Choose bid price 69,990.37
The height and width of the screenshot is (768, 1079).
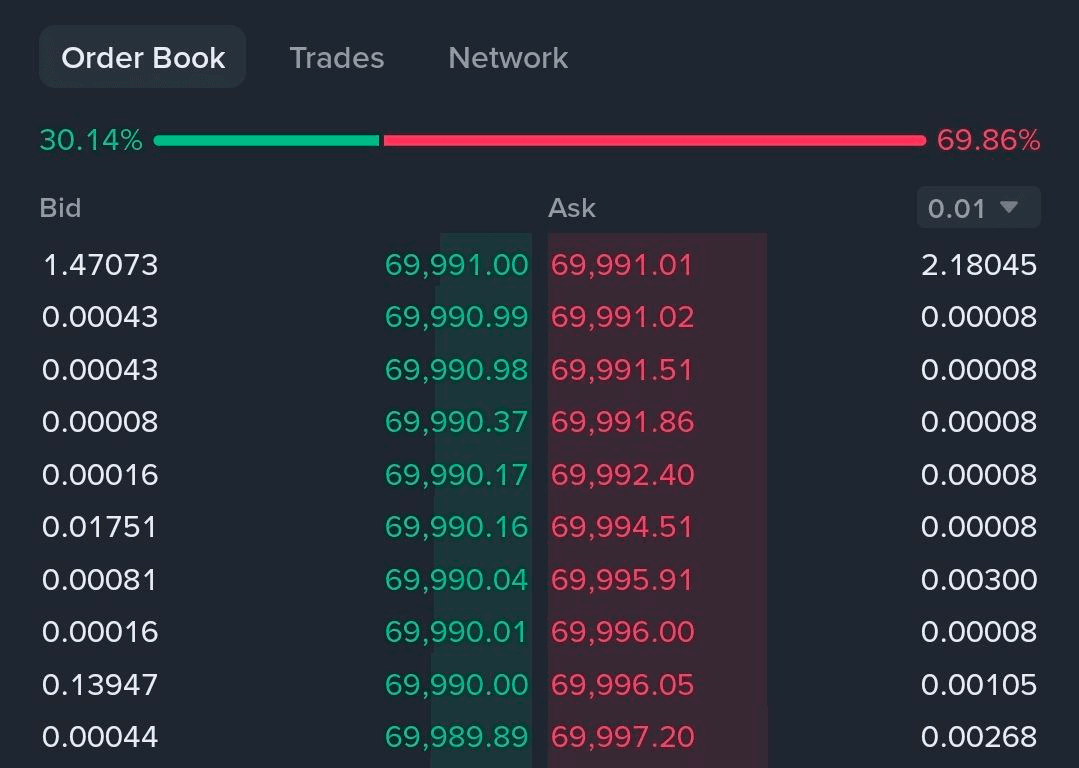tap(456, 422)
